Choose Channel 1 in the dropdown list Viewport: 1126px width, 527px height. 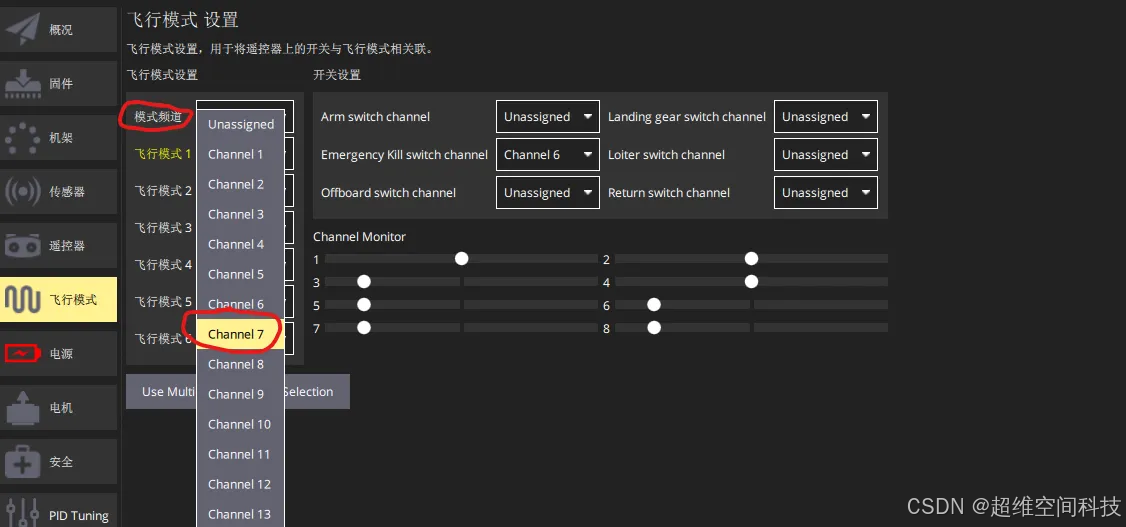(241, 154)
